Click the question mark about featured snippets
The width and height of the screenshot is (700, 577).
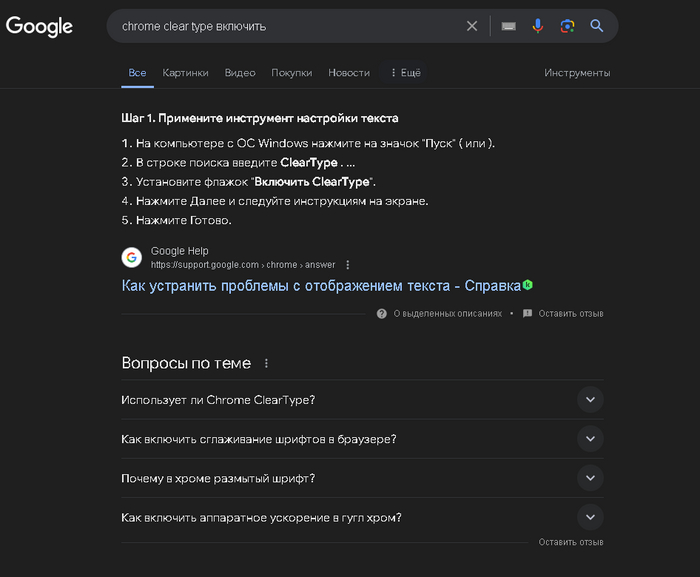click(382, 313)
